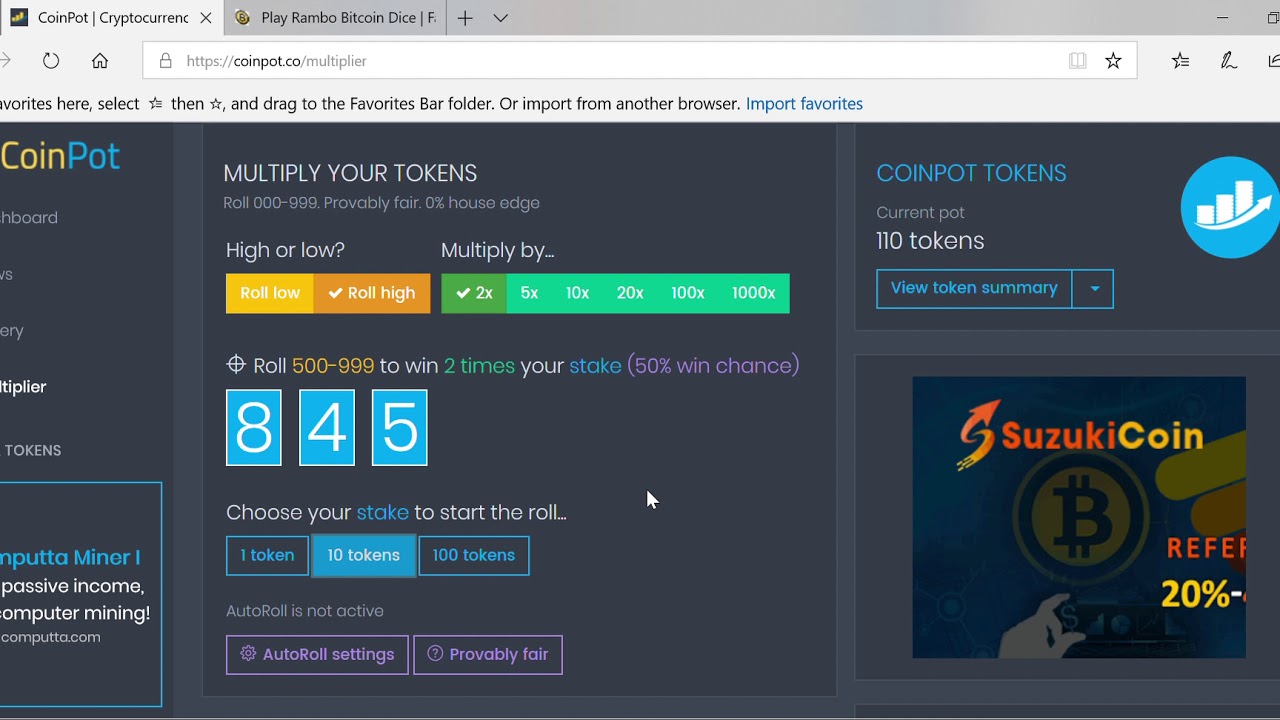Open AutoRoll settings

[317, 655]
